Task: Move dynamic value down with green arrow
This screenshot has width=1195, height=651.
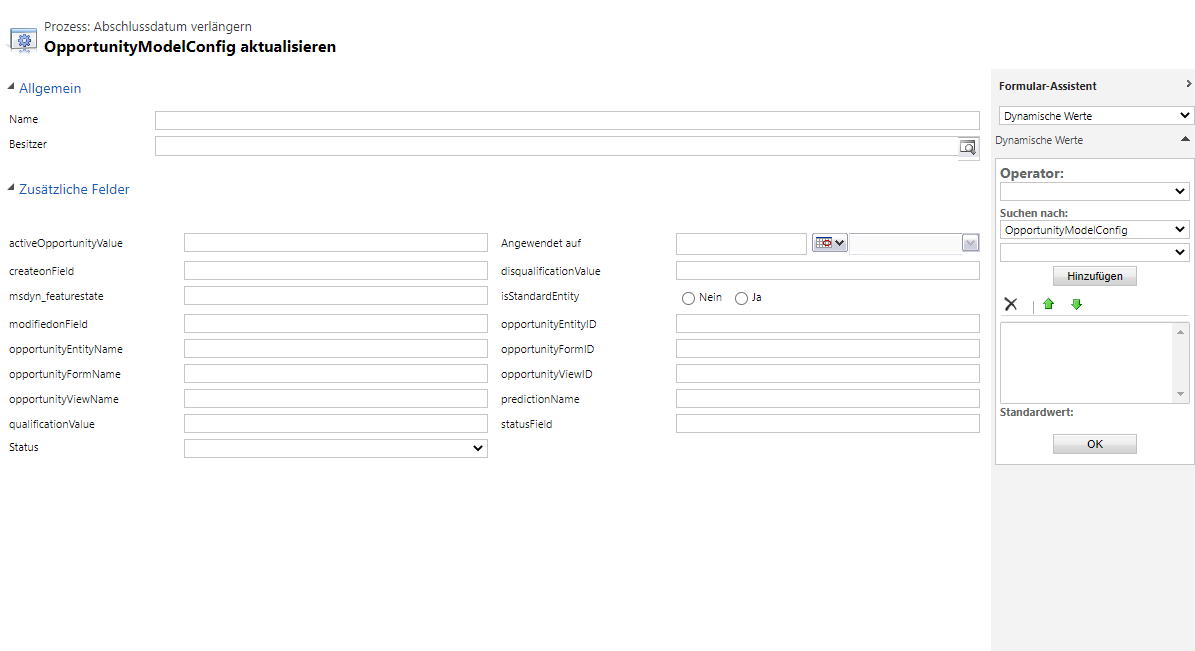Action: 1076,304
